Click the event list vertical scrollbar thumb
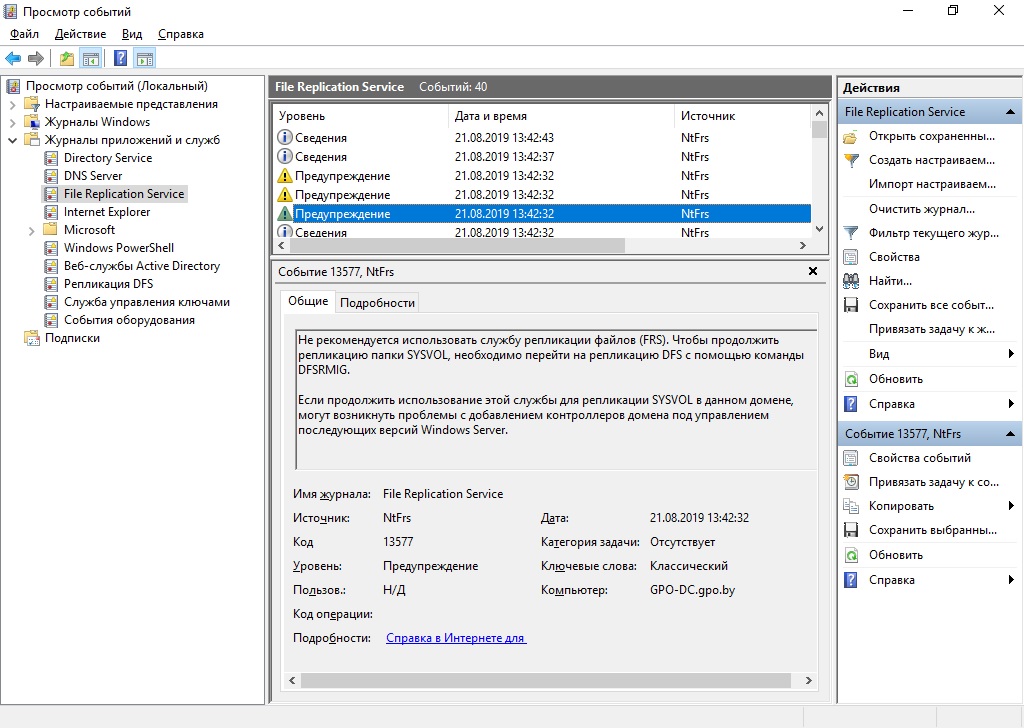1024x728 pixels. (x=820, y=129)
